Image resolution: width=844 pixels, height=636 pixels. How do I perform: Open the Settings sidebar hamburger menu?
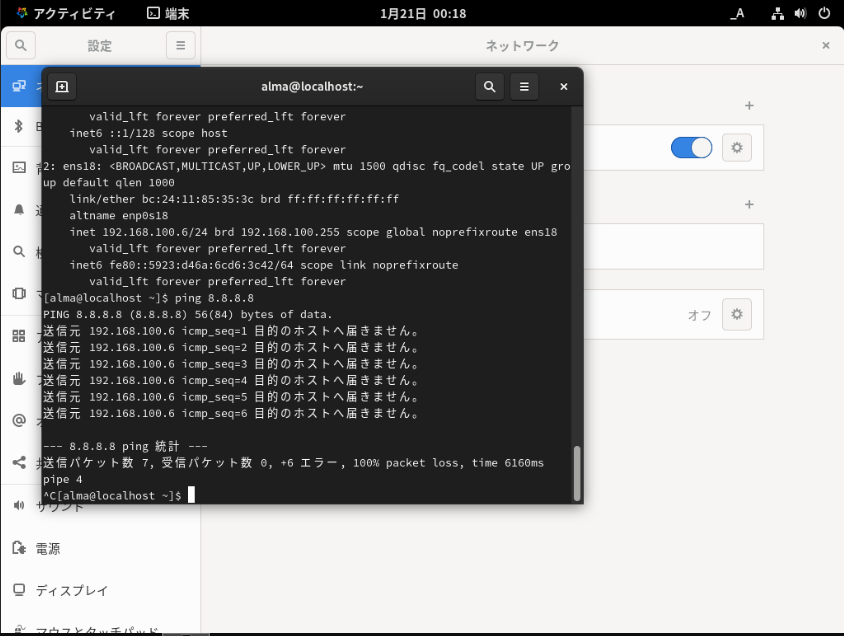coord(180,45)
